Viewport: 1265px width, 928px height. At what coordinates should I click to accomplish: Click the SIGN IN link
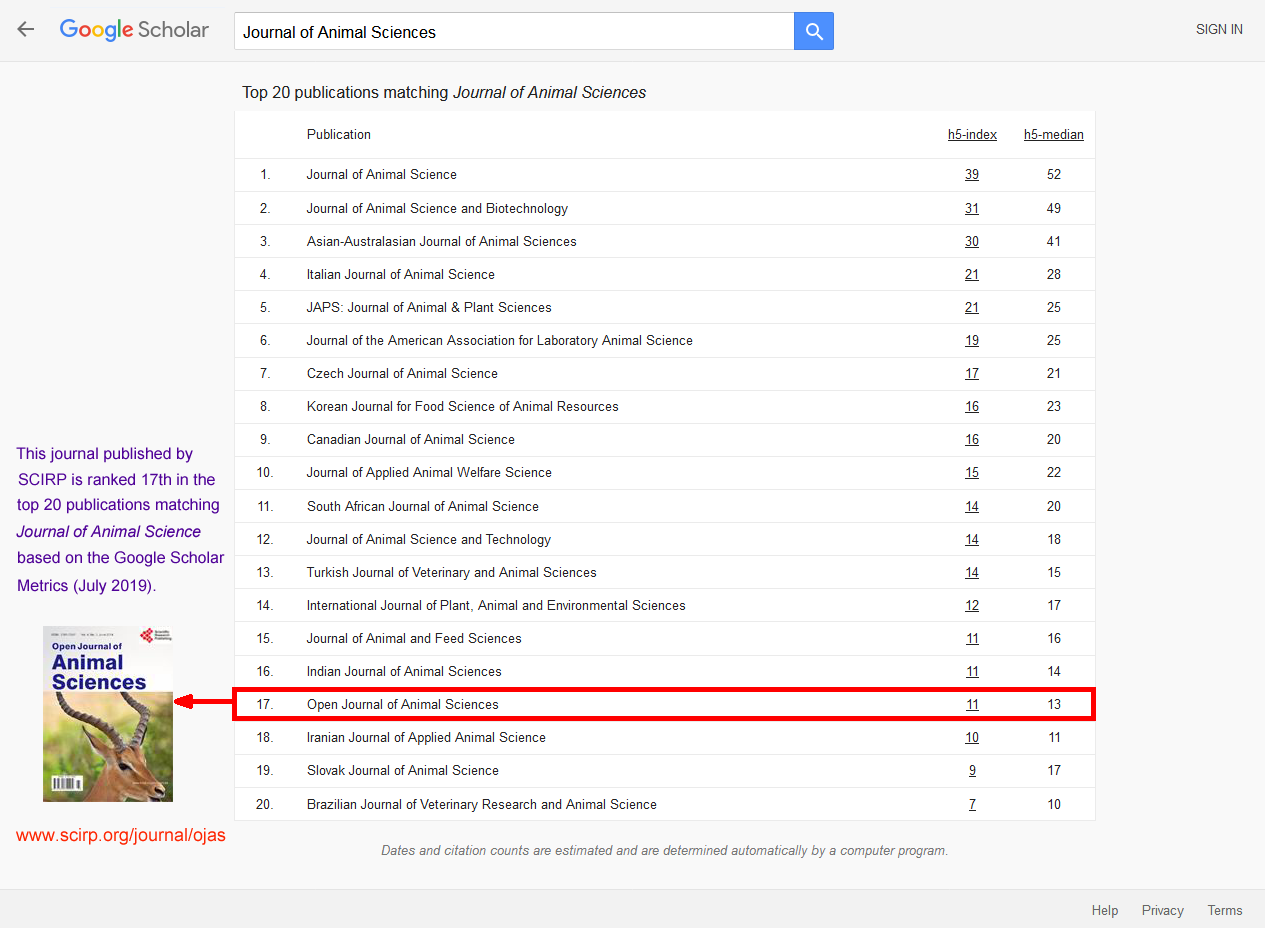pos(1219,30)
